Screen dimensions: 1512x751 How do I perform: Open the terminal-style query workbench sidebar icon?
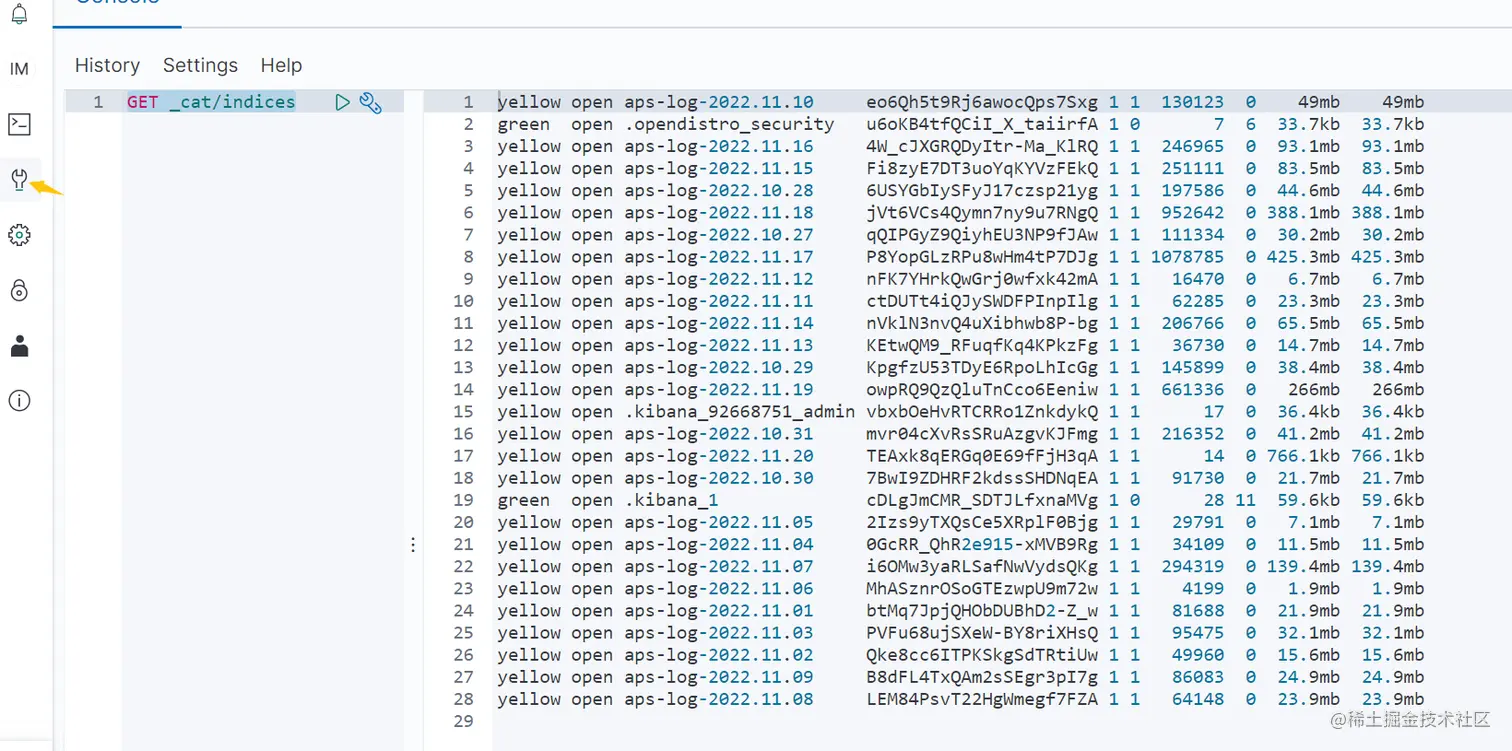tap(19, 124)
